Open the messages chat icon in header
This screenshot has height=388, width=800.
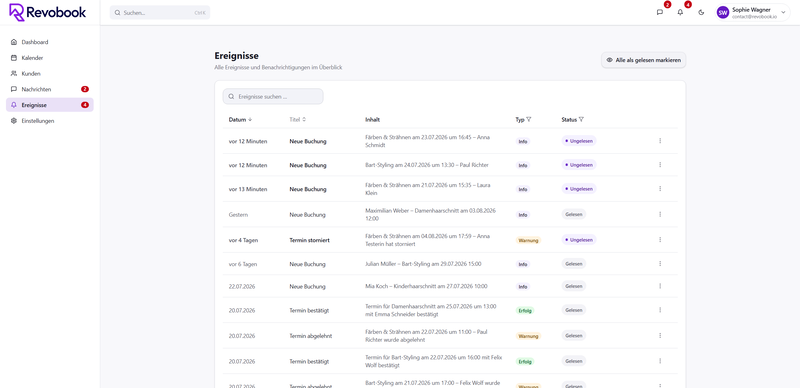(660, 12)
